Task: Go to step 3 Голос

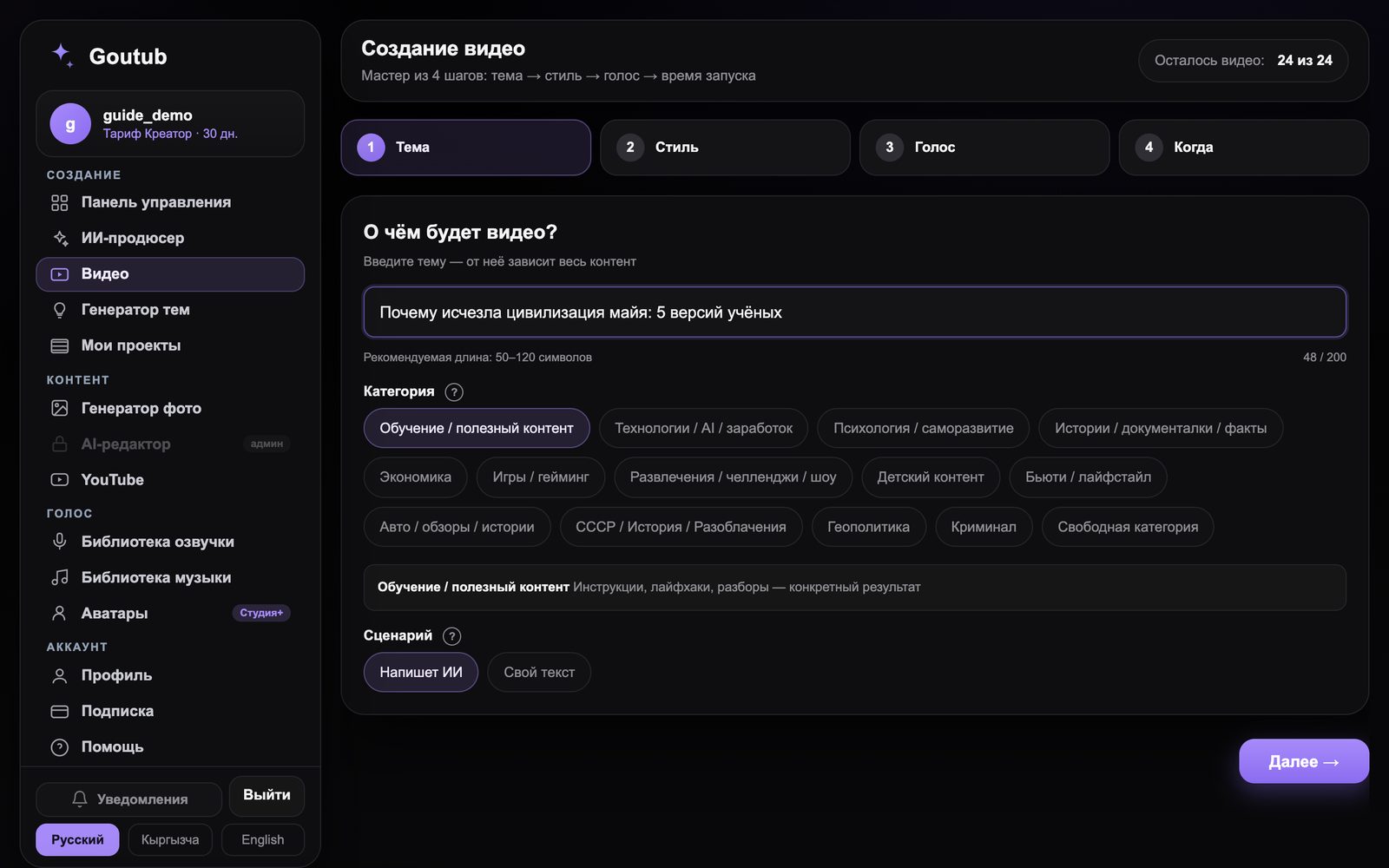Action: tap(984, 148)
